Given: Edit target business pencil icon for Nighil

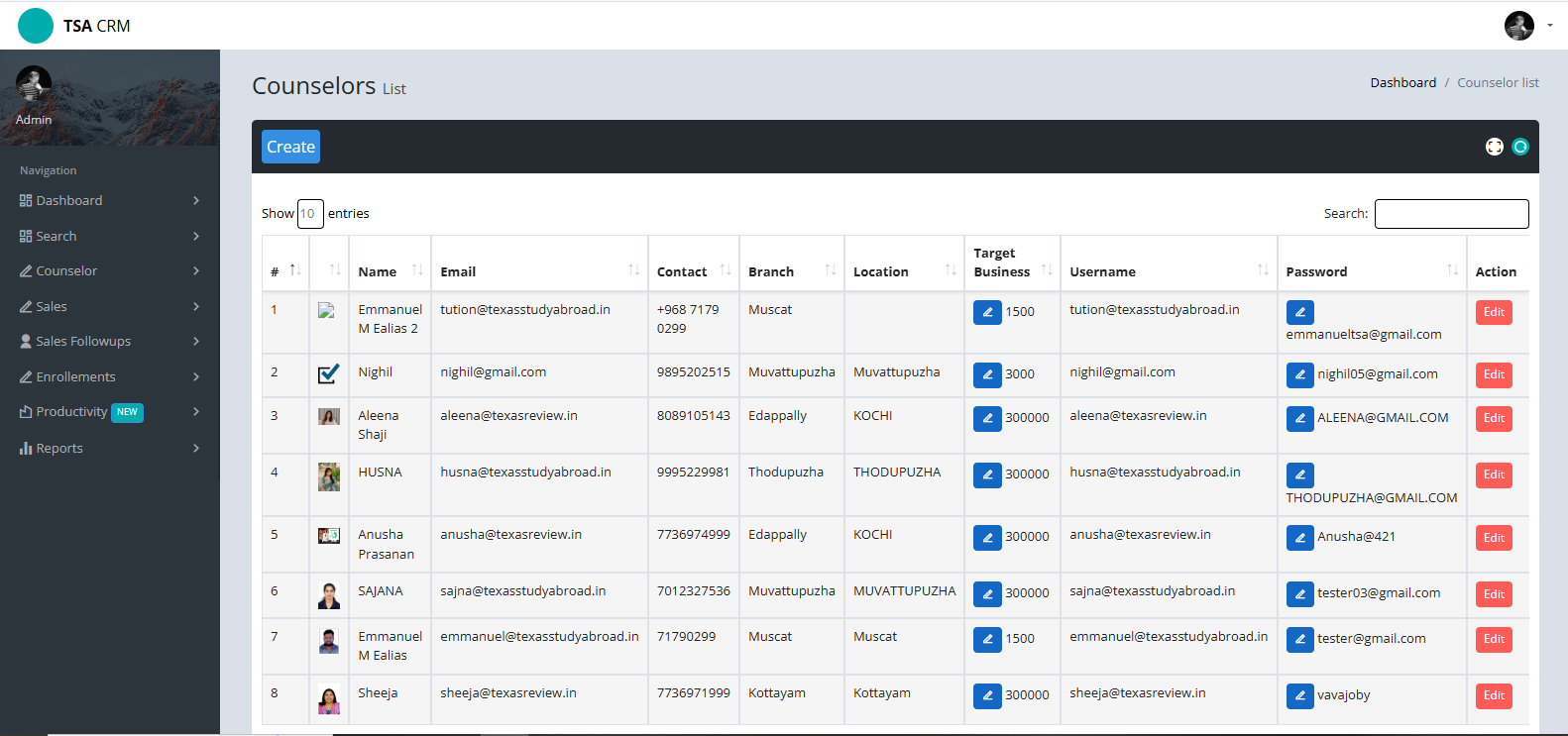Looking at the screenshot, I should tap(987, 374).
